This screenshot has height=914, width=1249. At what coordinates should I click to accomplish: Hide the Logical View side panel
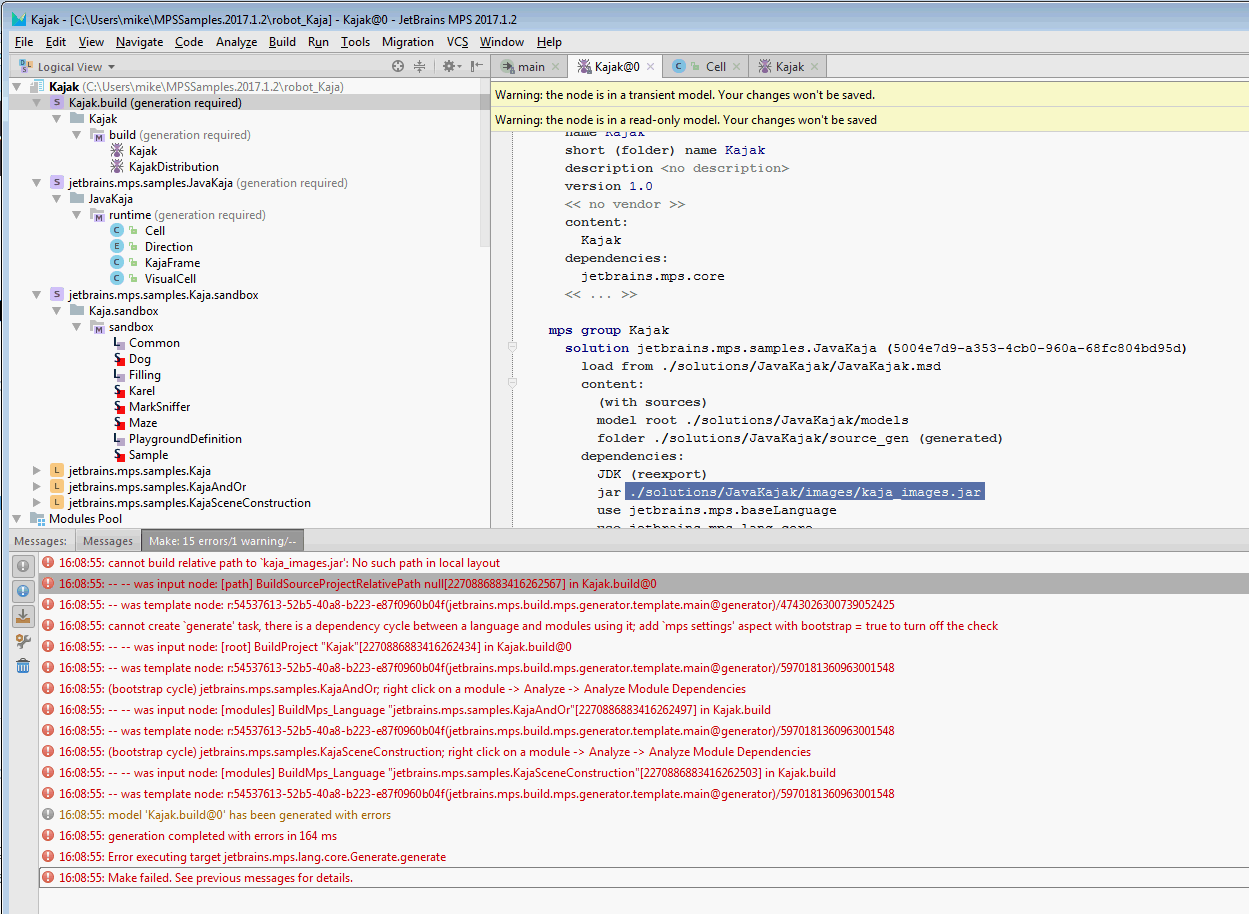pos(477,67)
